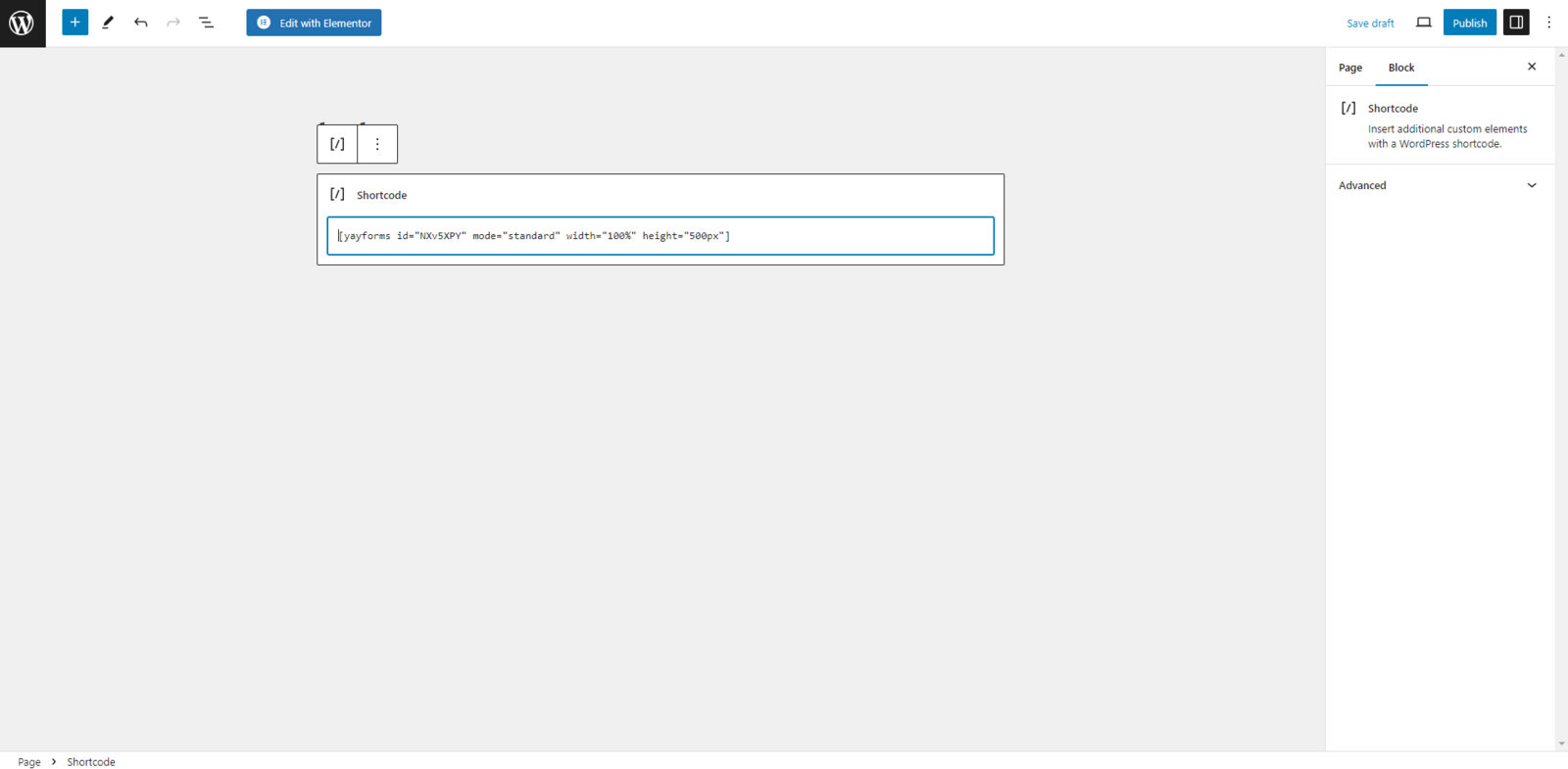The width and height of the screenshot is (1568, 769).
Task: Toggle the Settings sidebar panel
Action: click(1515, 23)
